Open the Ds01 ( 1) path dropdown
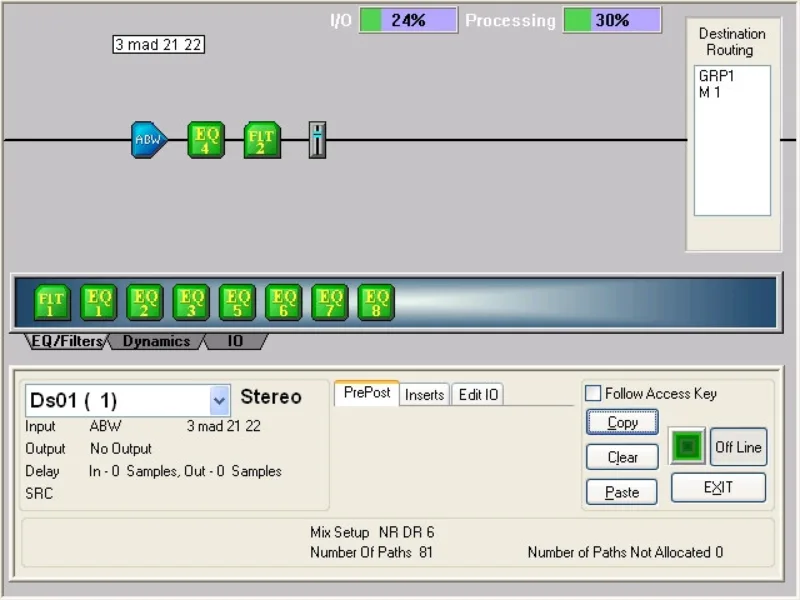Viewport: 800px width, 600px height. [x=219, y=401]
